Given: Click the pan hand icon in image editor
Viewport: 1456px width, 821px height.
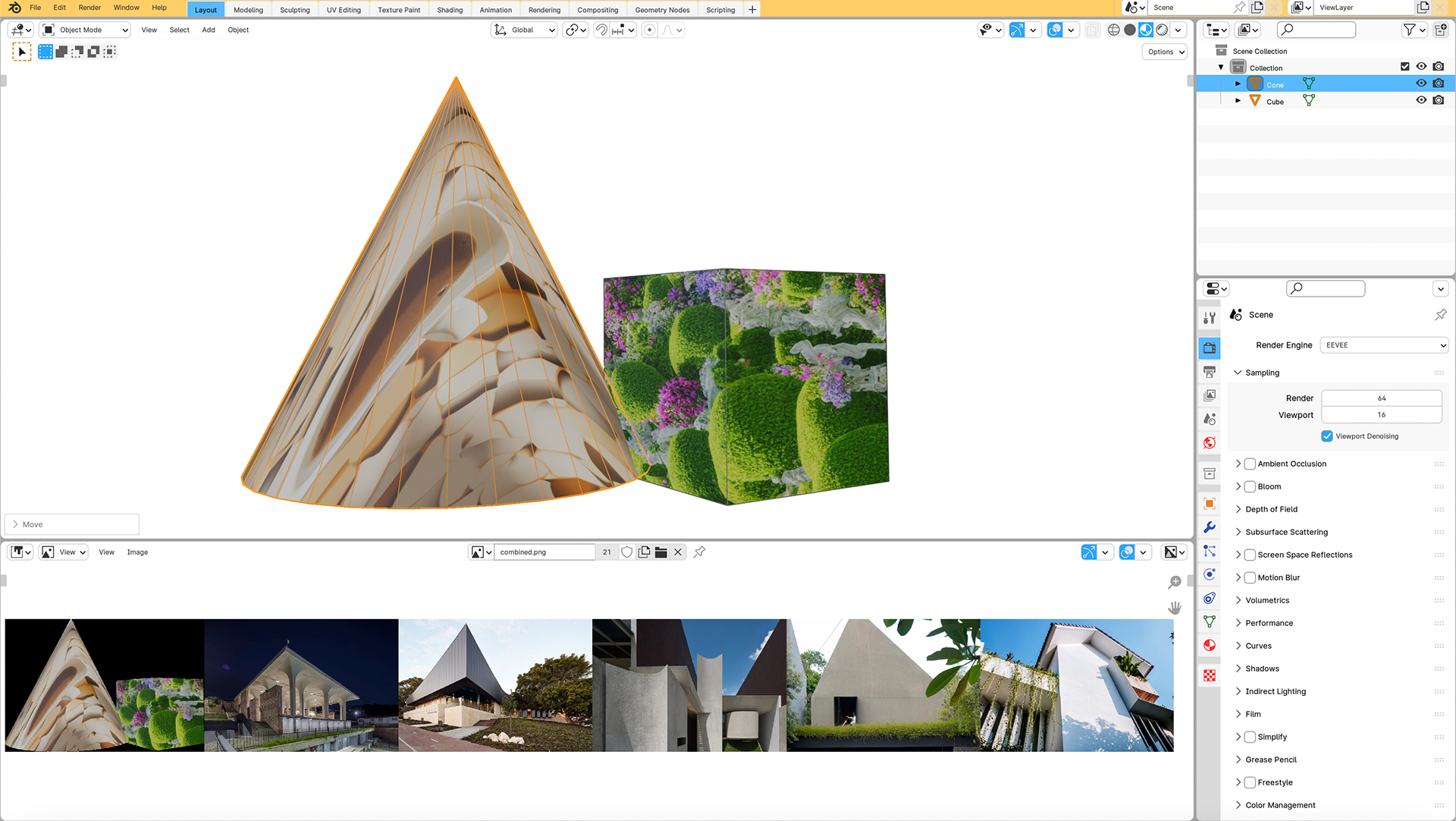Looking at the screenshot, I should coord(1175,608).
